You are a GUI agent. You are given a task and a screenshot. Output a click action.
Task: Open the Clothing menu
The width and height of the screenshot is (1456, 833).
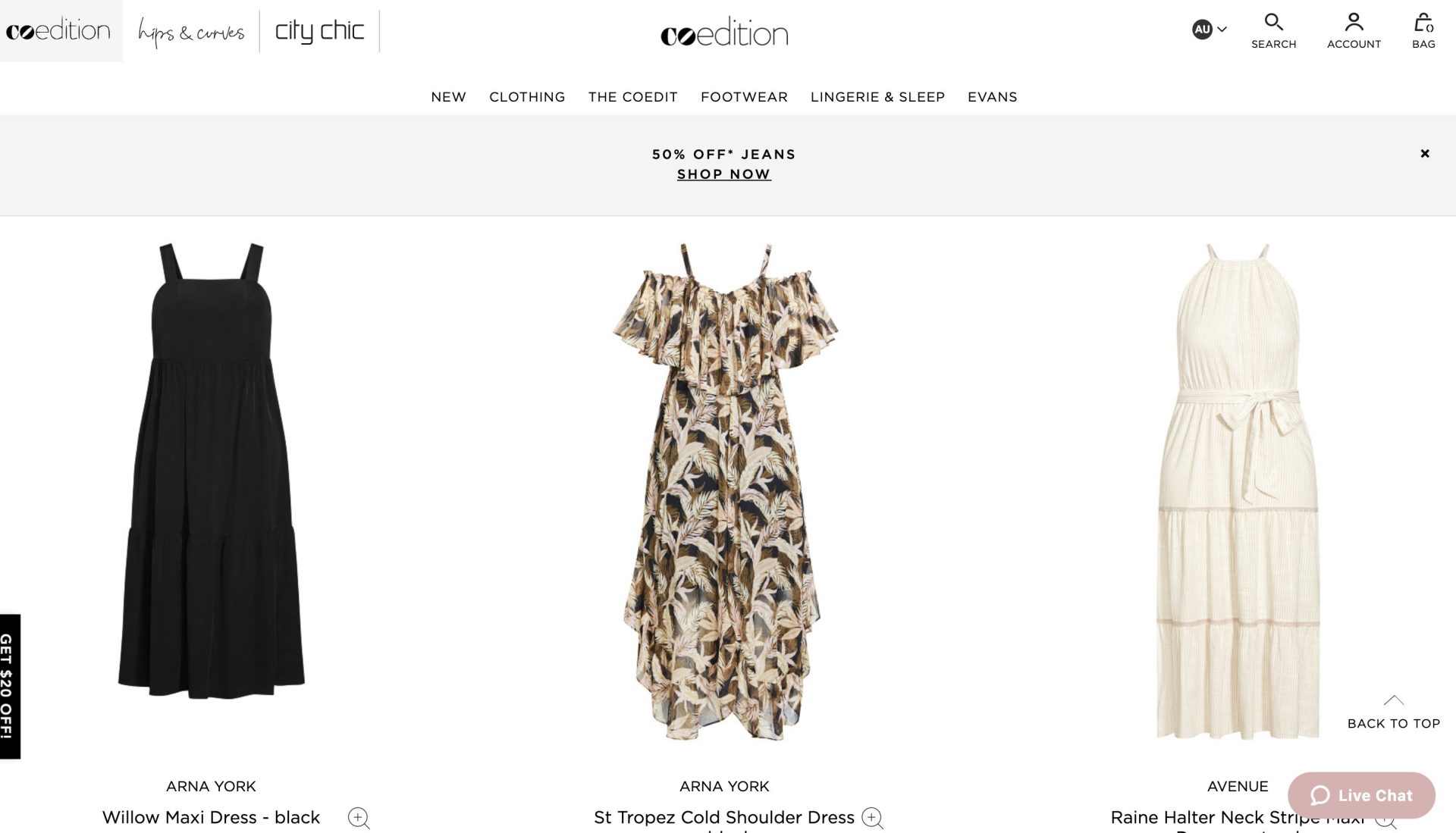coord(527,97)
